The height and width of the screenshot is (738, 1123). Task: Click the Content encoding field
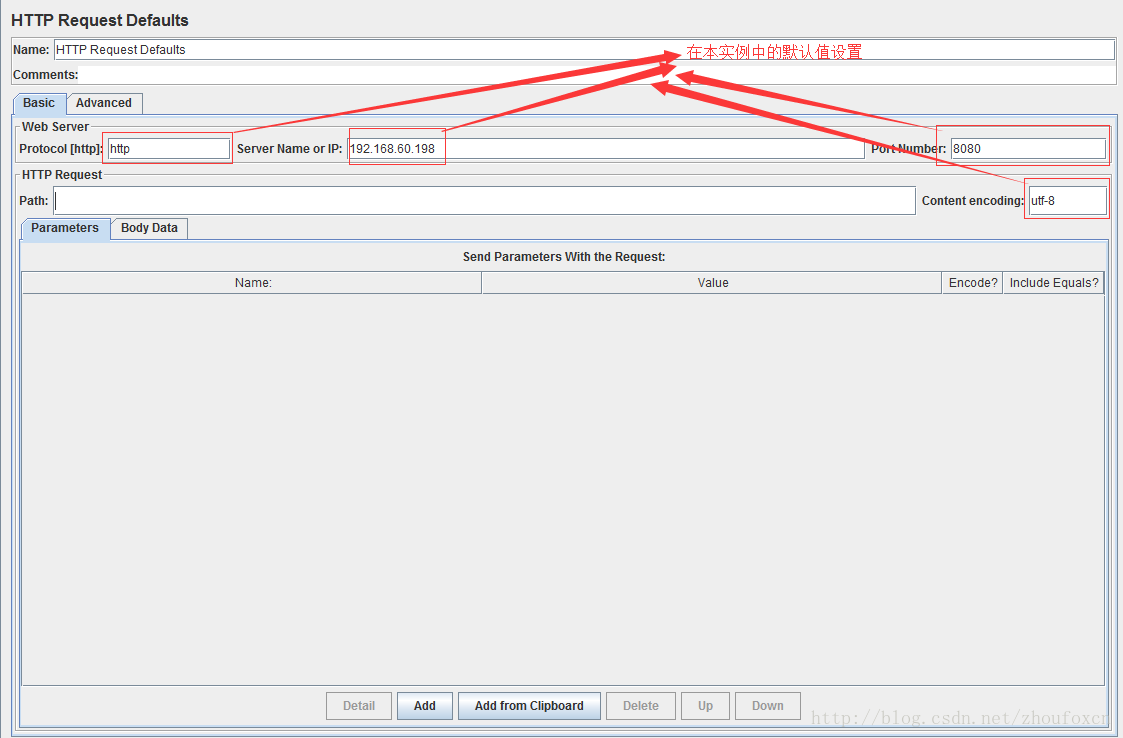coord(1067,201)
